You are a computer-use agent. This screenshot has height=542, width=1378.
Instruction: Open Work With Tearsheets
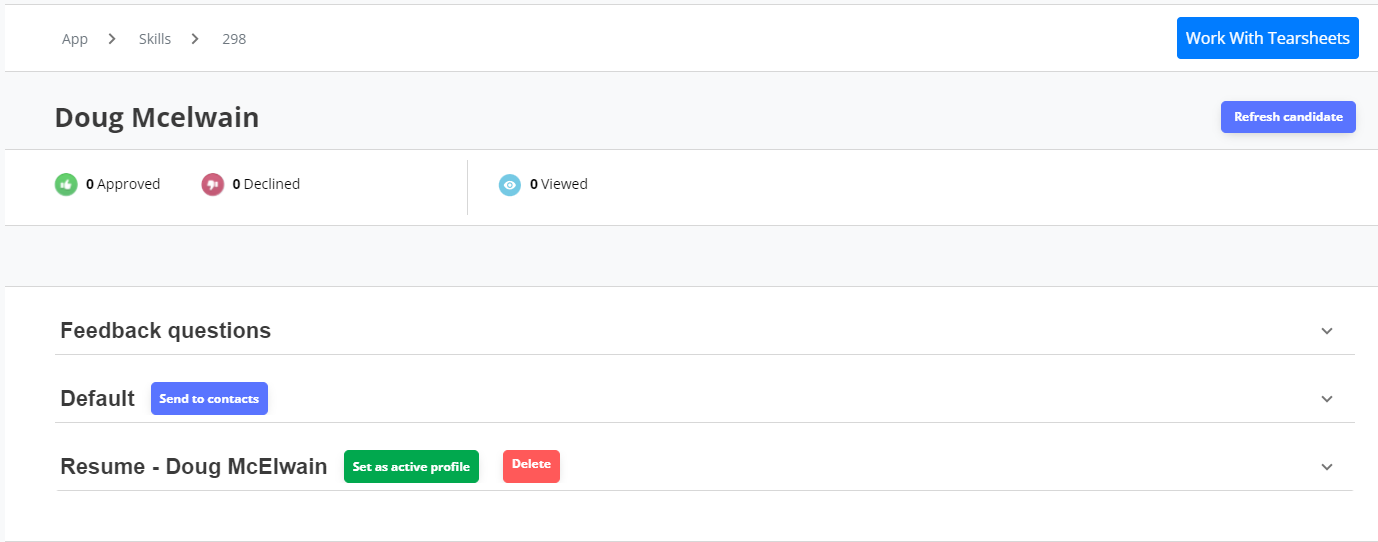(x=1268, y=38)
